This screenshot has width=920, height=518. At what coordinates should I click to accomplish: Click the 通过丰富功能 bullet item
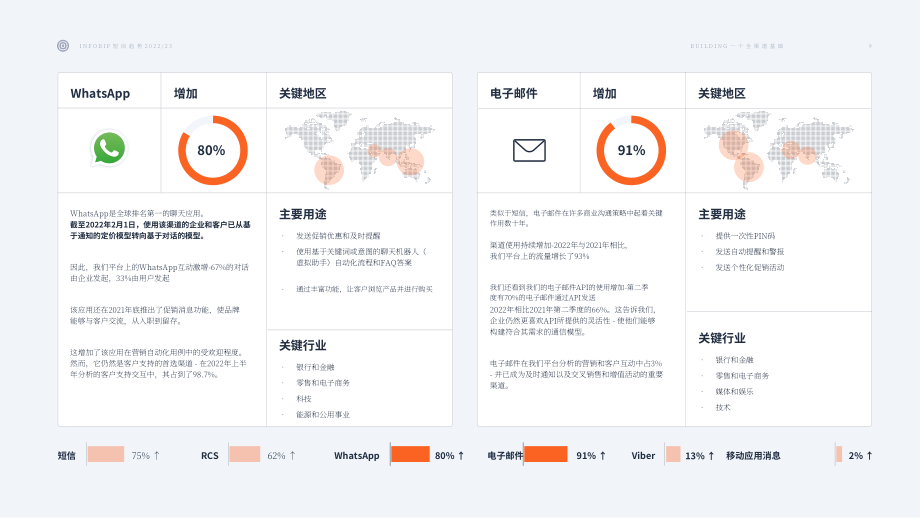tap(364, 289)
